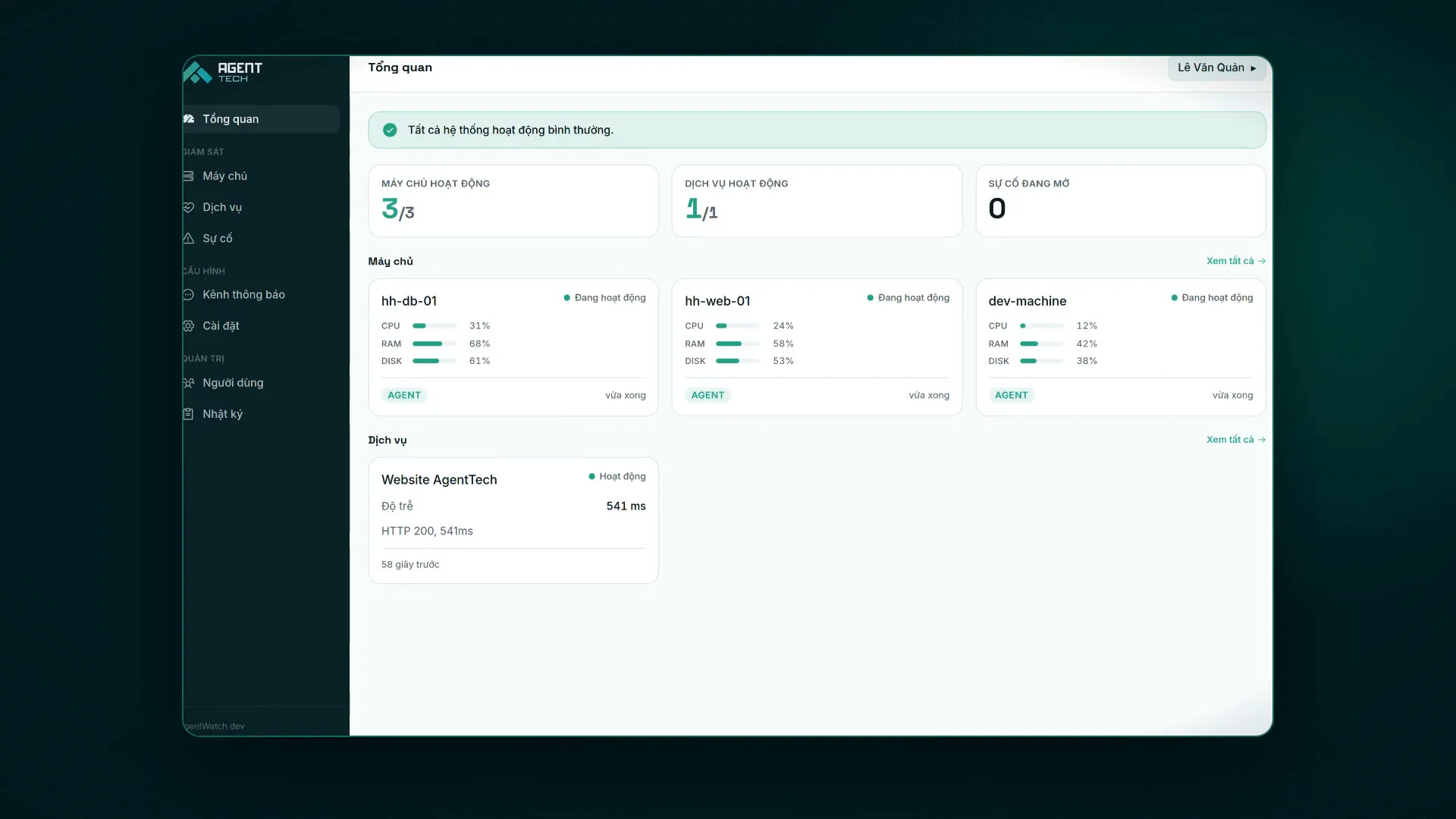Open the Website AgentTech service title
1456x819 pixels.
tap(439, 480)
